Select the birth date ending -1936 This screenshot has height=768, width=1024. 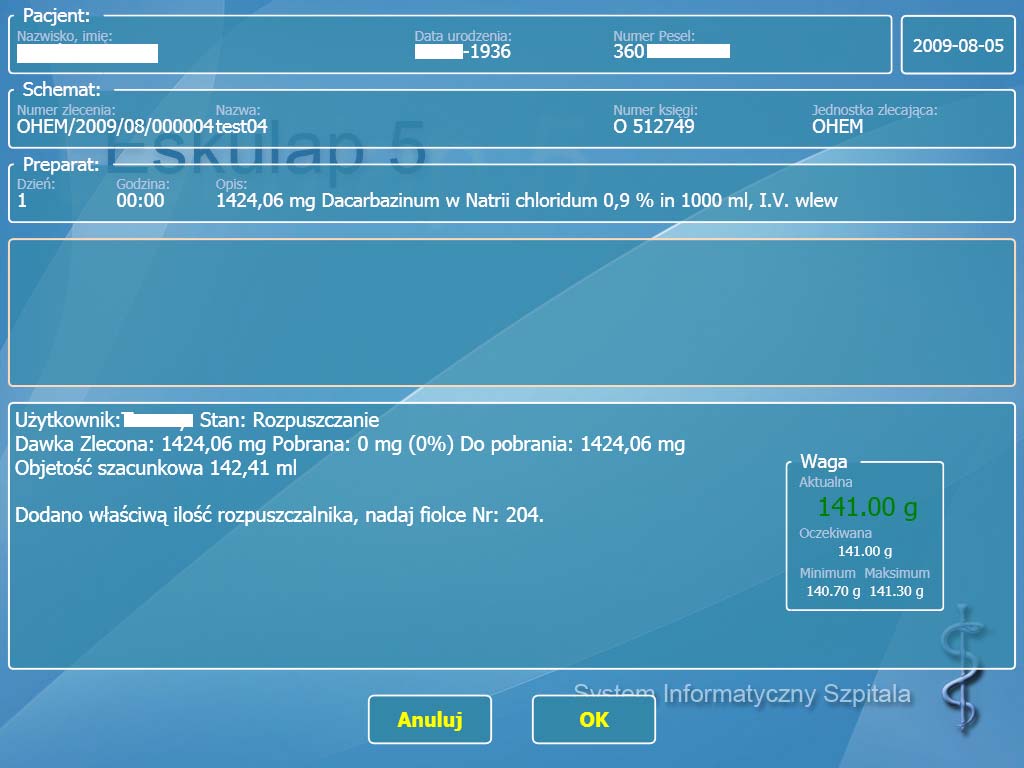[x=462, y=52]
